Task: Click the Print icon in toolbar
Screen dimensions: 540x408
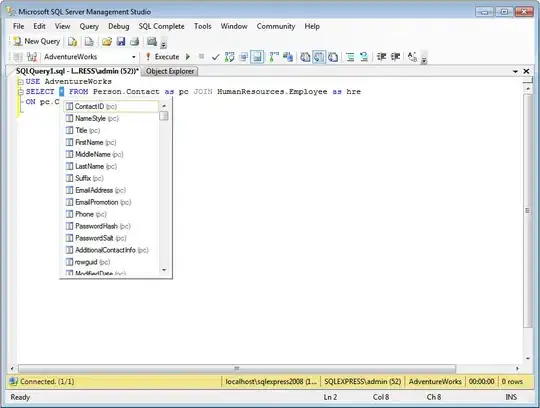Action: [x=134, y=42]
